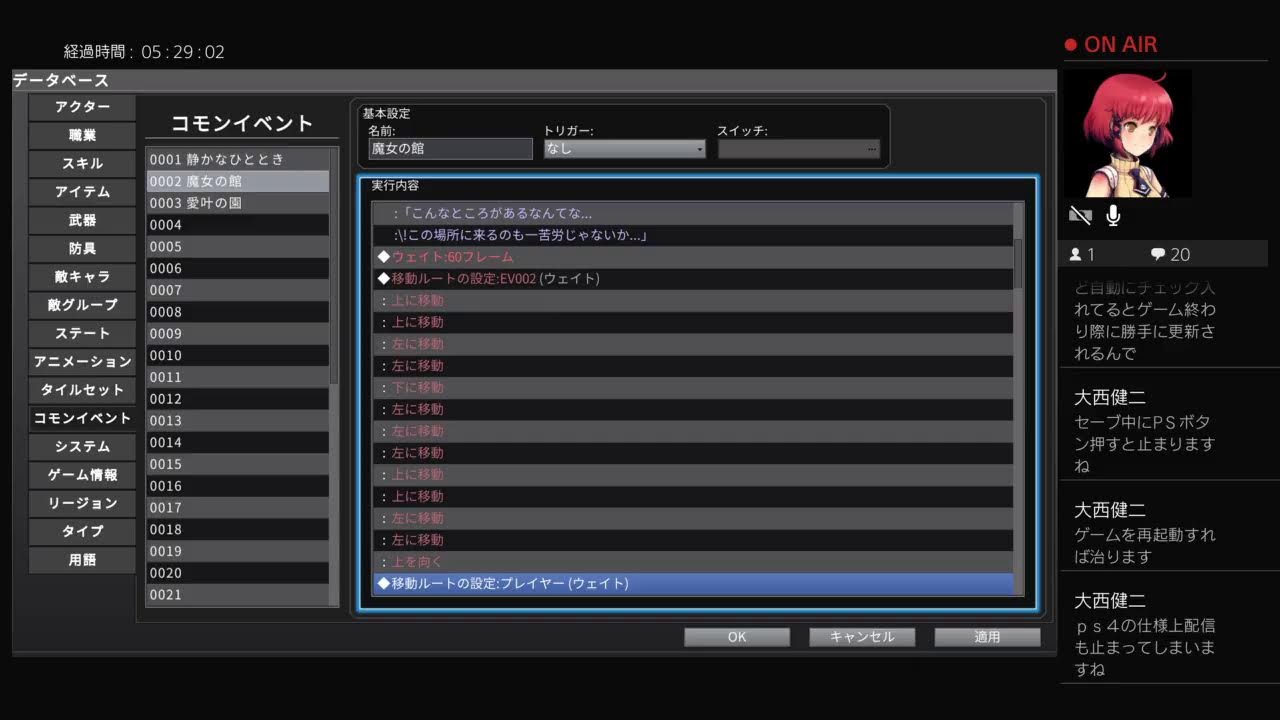The image size is (1280, 720).
Task: Switch to the アクター database tab
Action: click(x=82, y=107)
